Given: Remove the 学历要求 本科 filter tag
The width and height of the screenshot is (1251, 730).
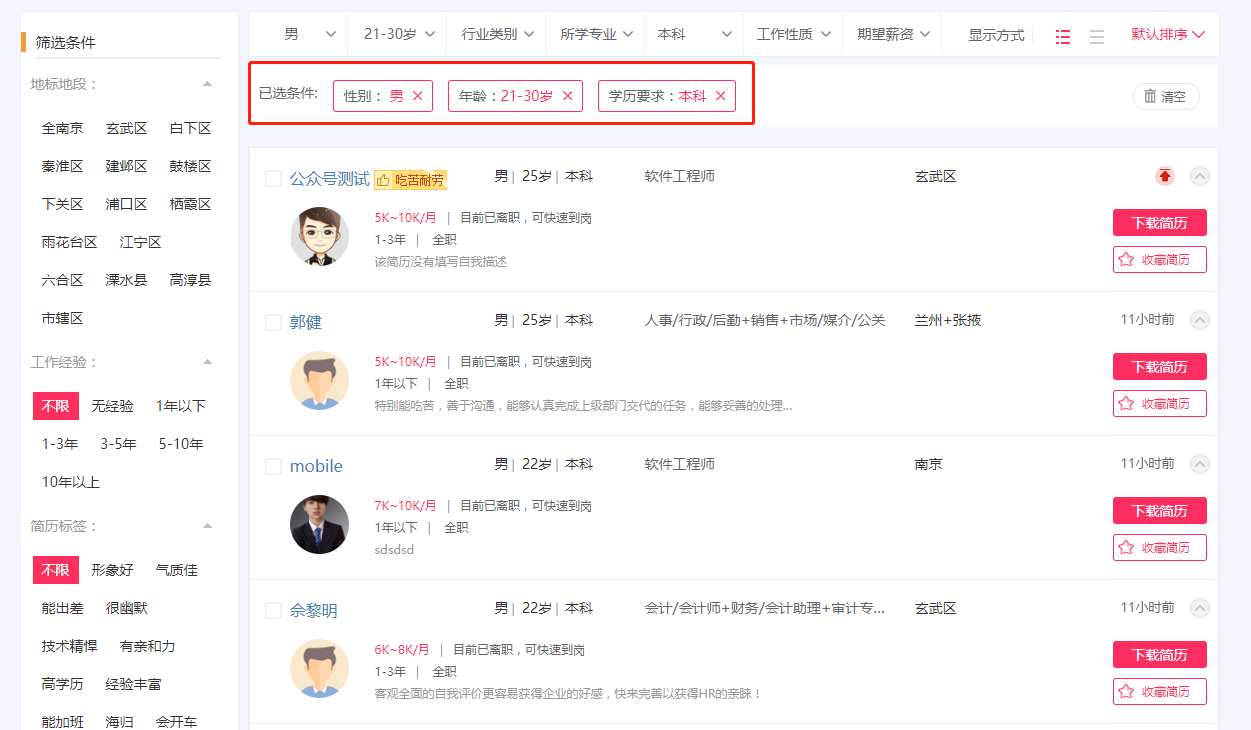Looking at the screenshot, I should (x=721, y=96).
